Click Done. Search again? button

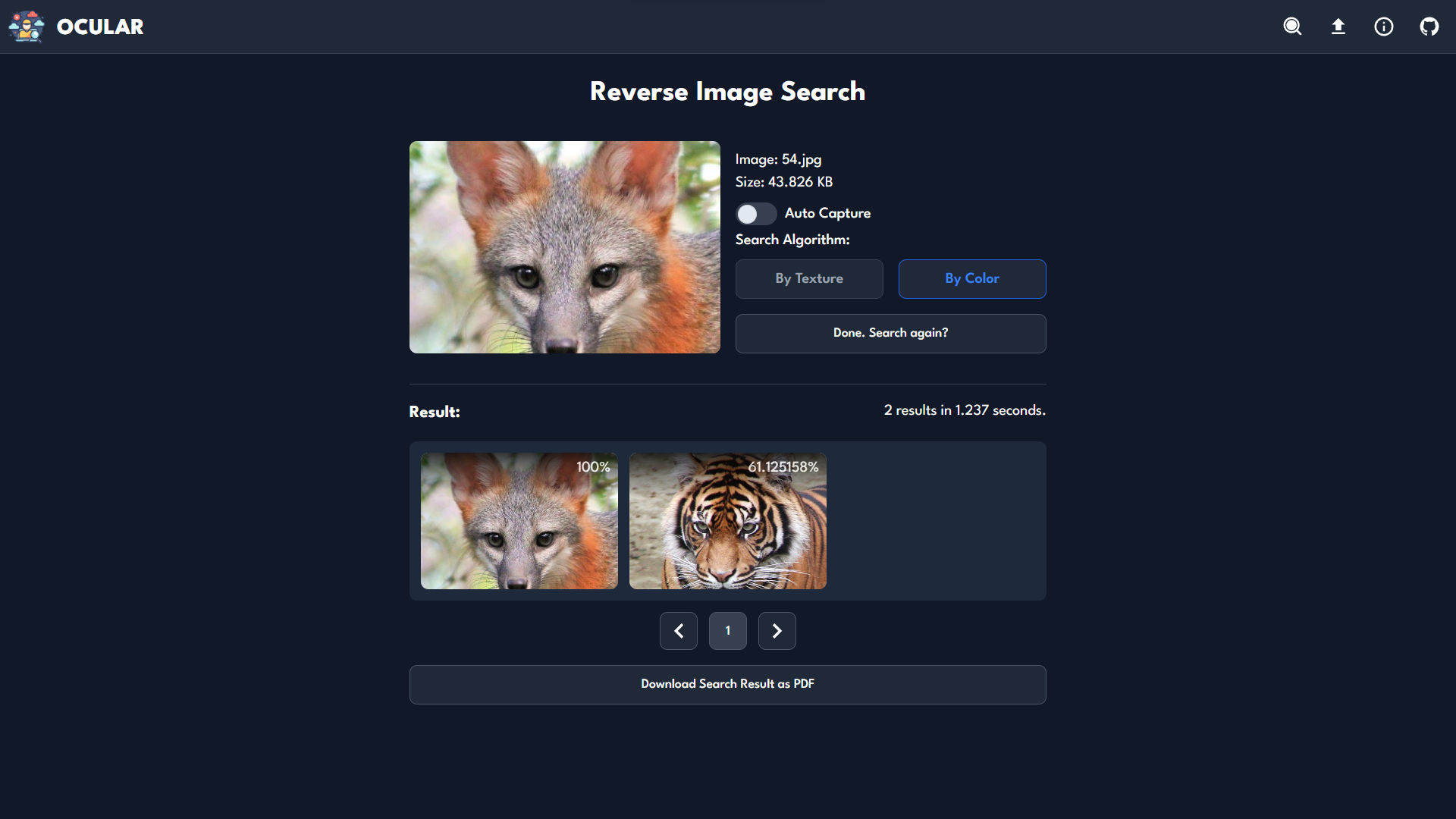click(x=890, y=334)
